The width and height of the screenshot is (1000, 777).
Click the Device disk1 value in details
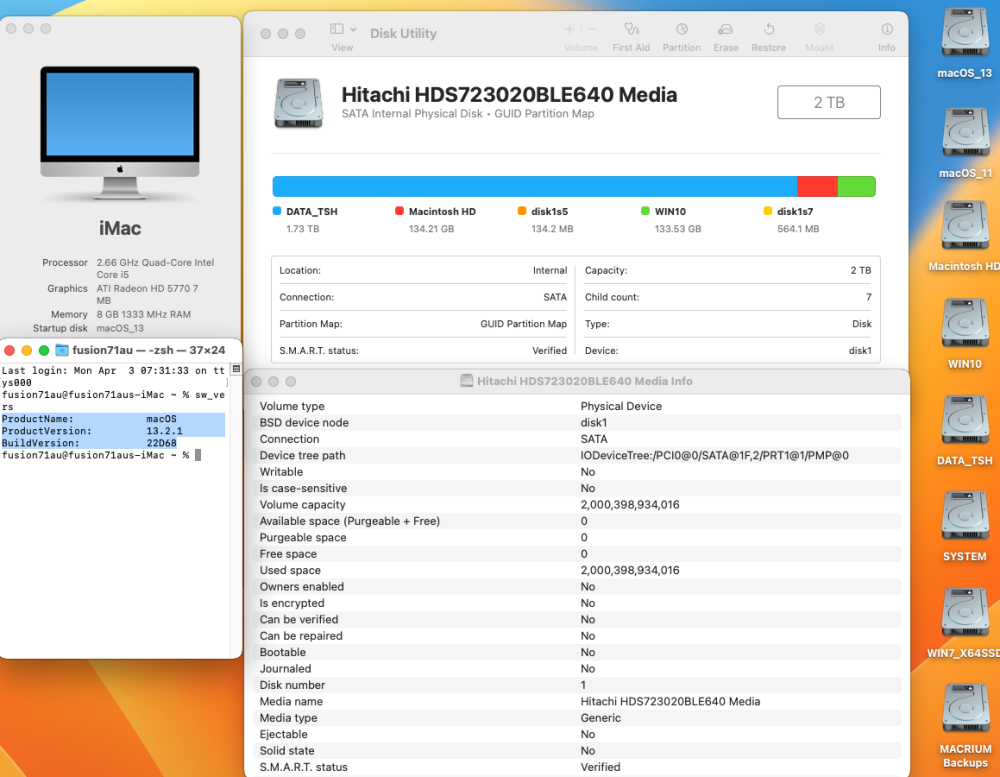[860, 350]
